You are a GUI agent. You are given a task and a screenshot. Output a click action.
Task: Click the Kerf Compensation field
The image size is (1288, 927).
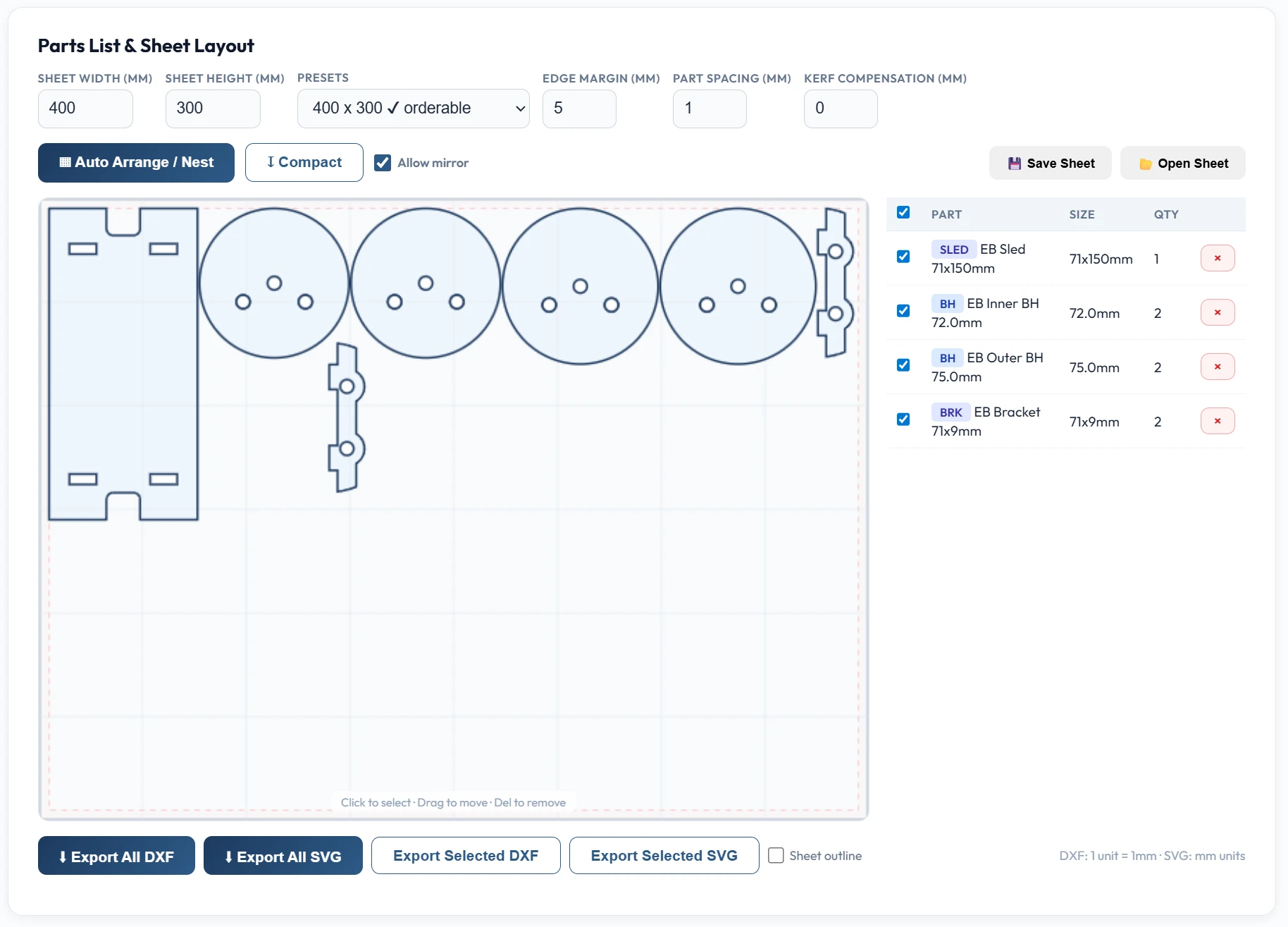pyautogui.click(x=840, y=109)
